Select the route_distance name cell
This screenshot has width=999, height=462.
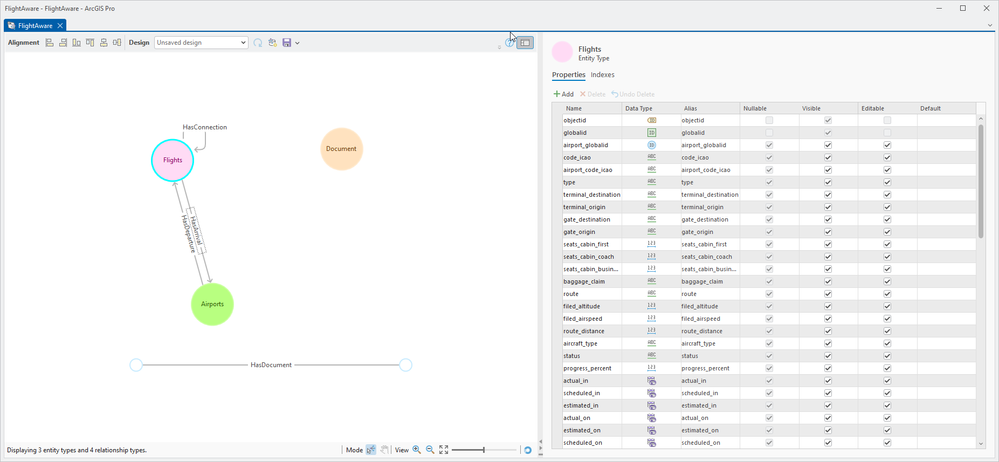point(592,331)
